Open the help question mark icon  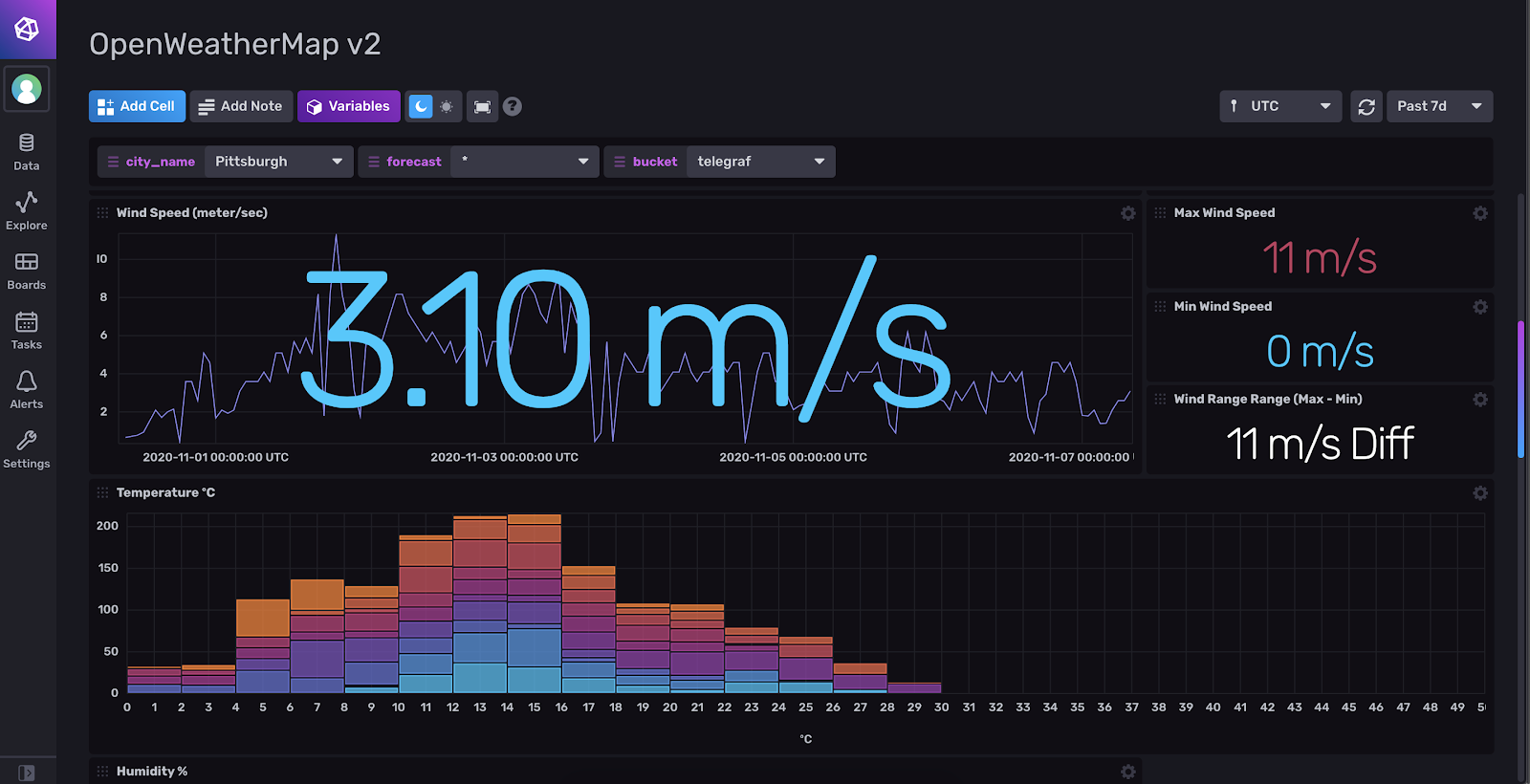pos(513,106)
